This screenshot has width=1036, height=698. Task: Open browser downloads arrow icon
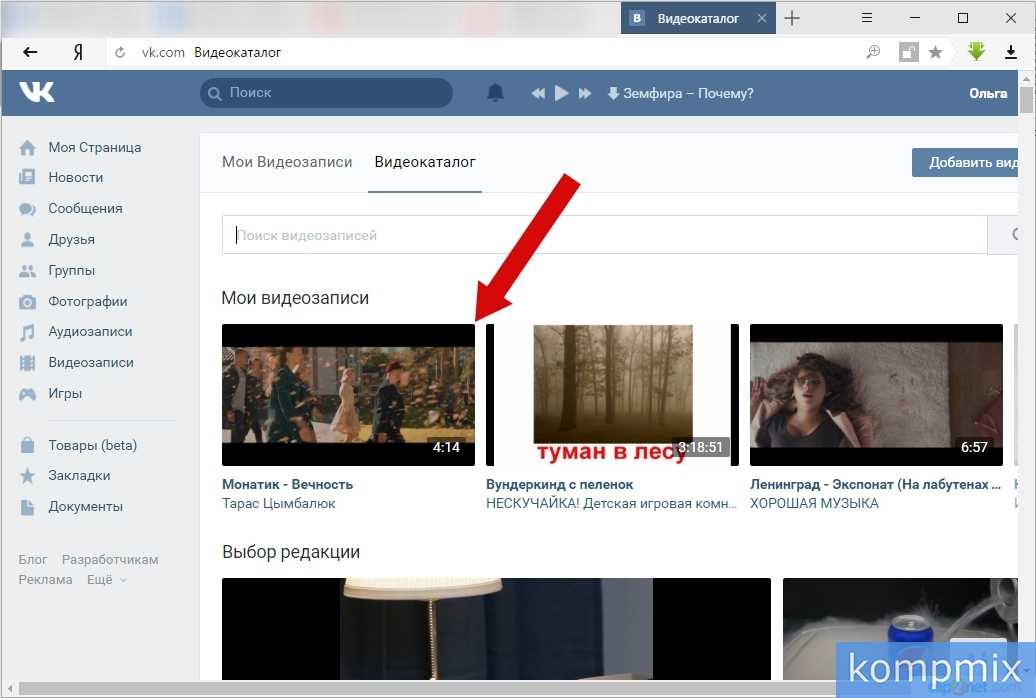(x=1010, y=52)
